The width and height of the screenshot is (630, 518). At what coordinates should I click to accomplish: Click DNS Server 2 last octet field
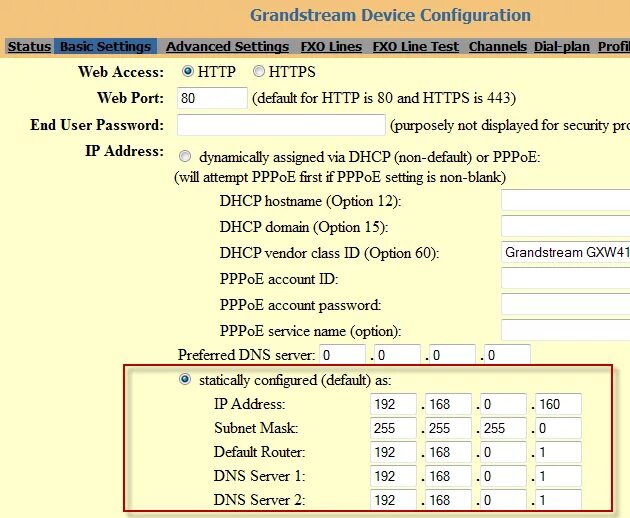(558, 500)
